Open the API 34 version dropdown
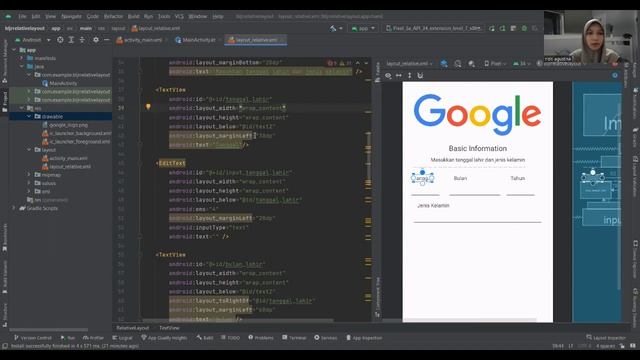Viewport: 640px width, 360px height. (x=521, y=64)
